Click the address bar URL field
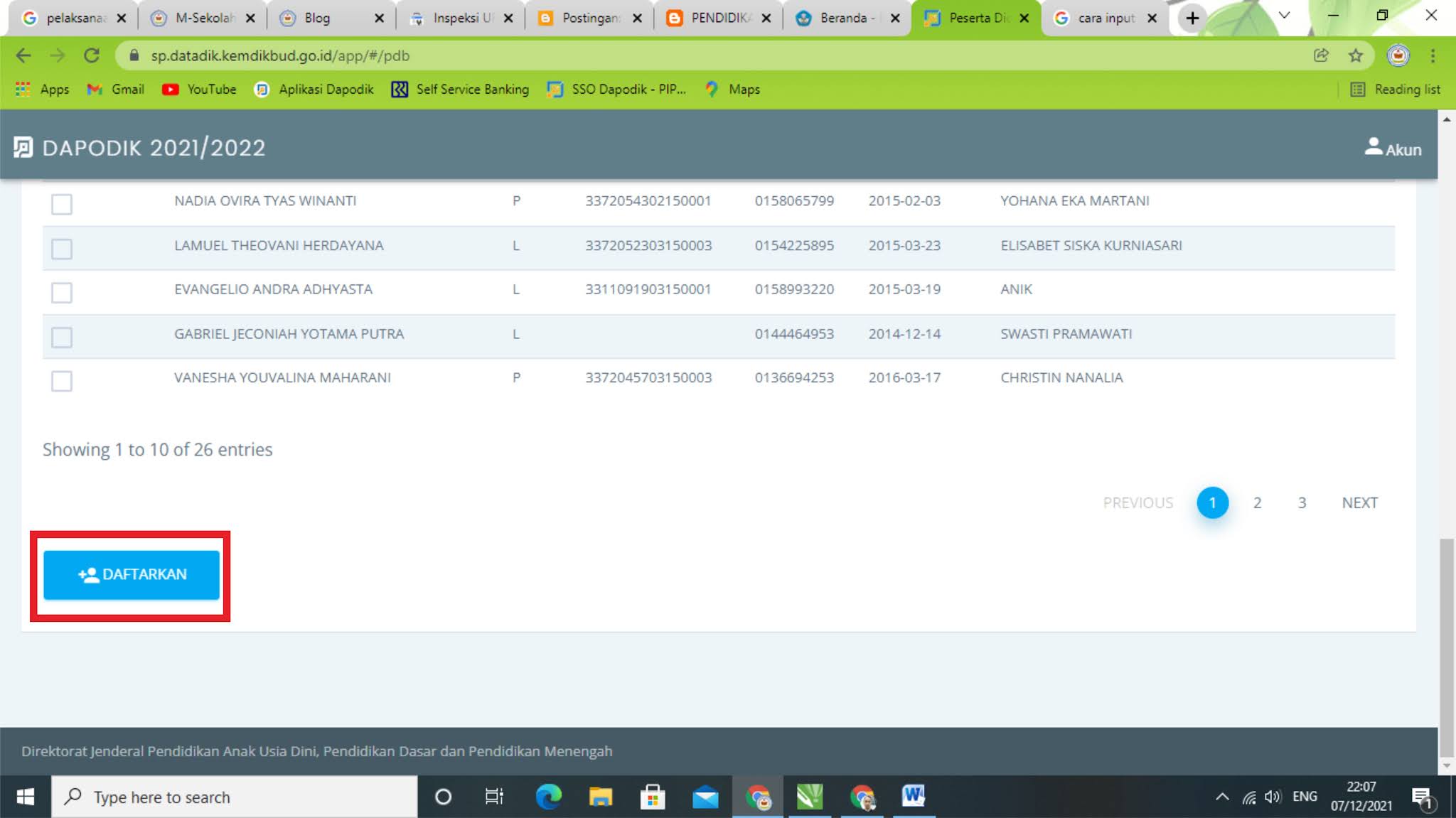1456x818 pixels. [x=711, y=55]
